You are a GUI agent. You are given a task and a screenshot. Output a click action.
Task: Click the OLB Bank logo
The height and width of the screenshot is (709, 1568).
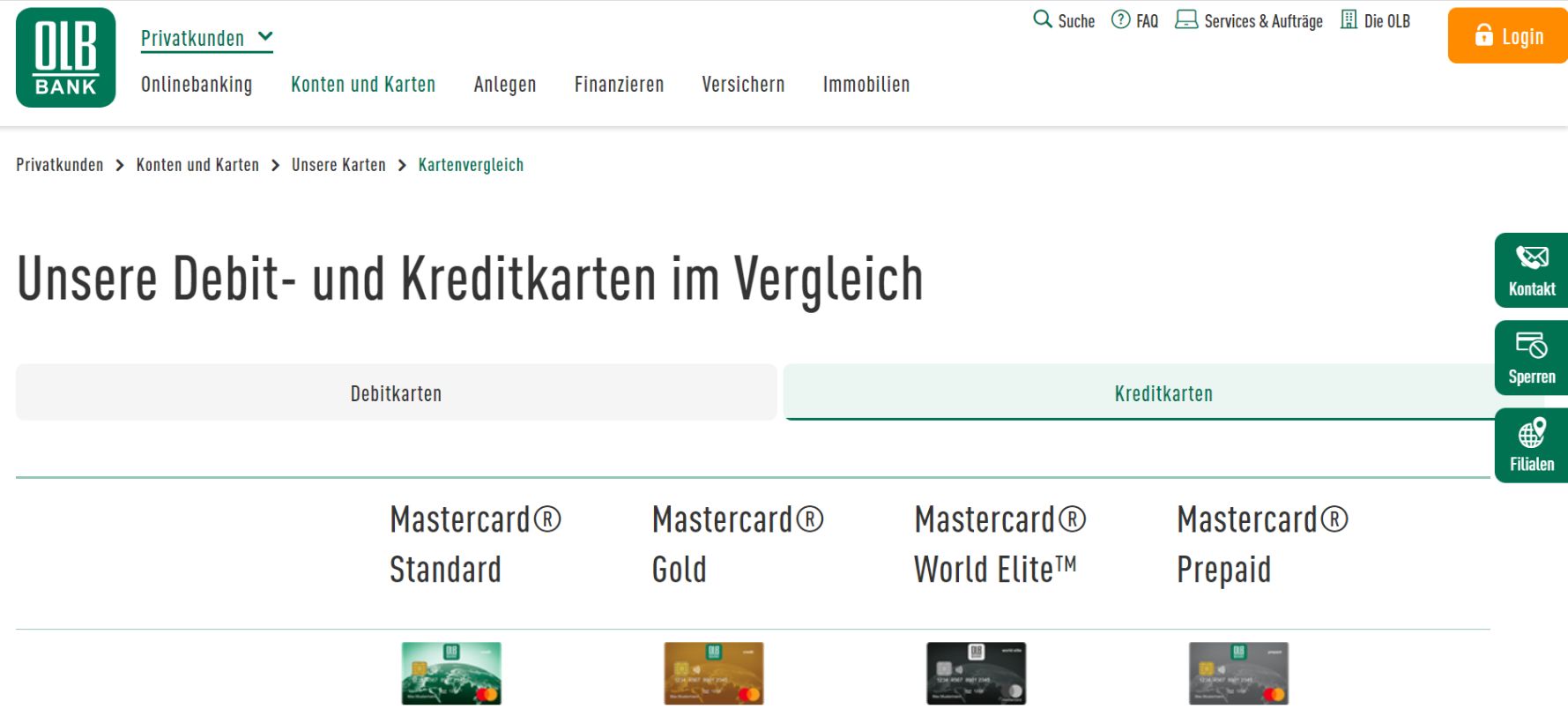coord(66,57)
